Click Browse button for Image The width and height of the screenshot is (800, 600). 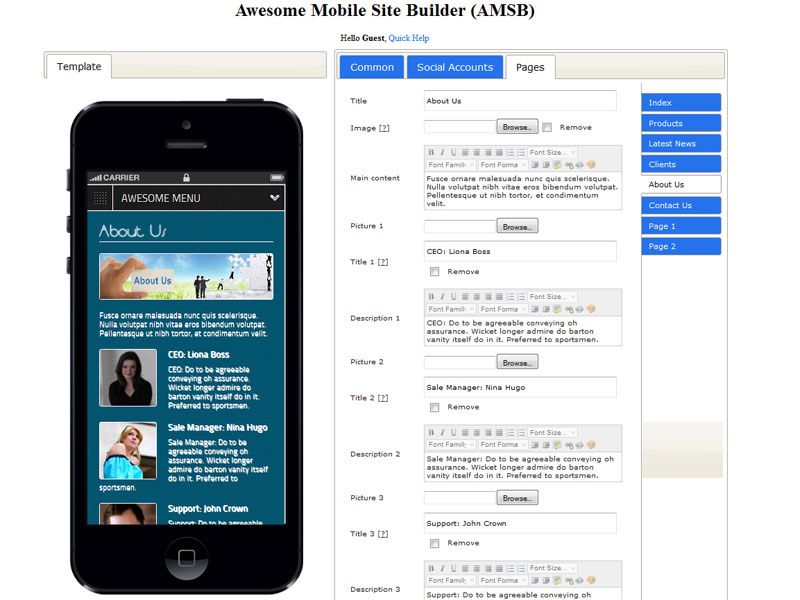(x=517, y=127)
